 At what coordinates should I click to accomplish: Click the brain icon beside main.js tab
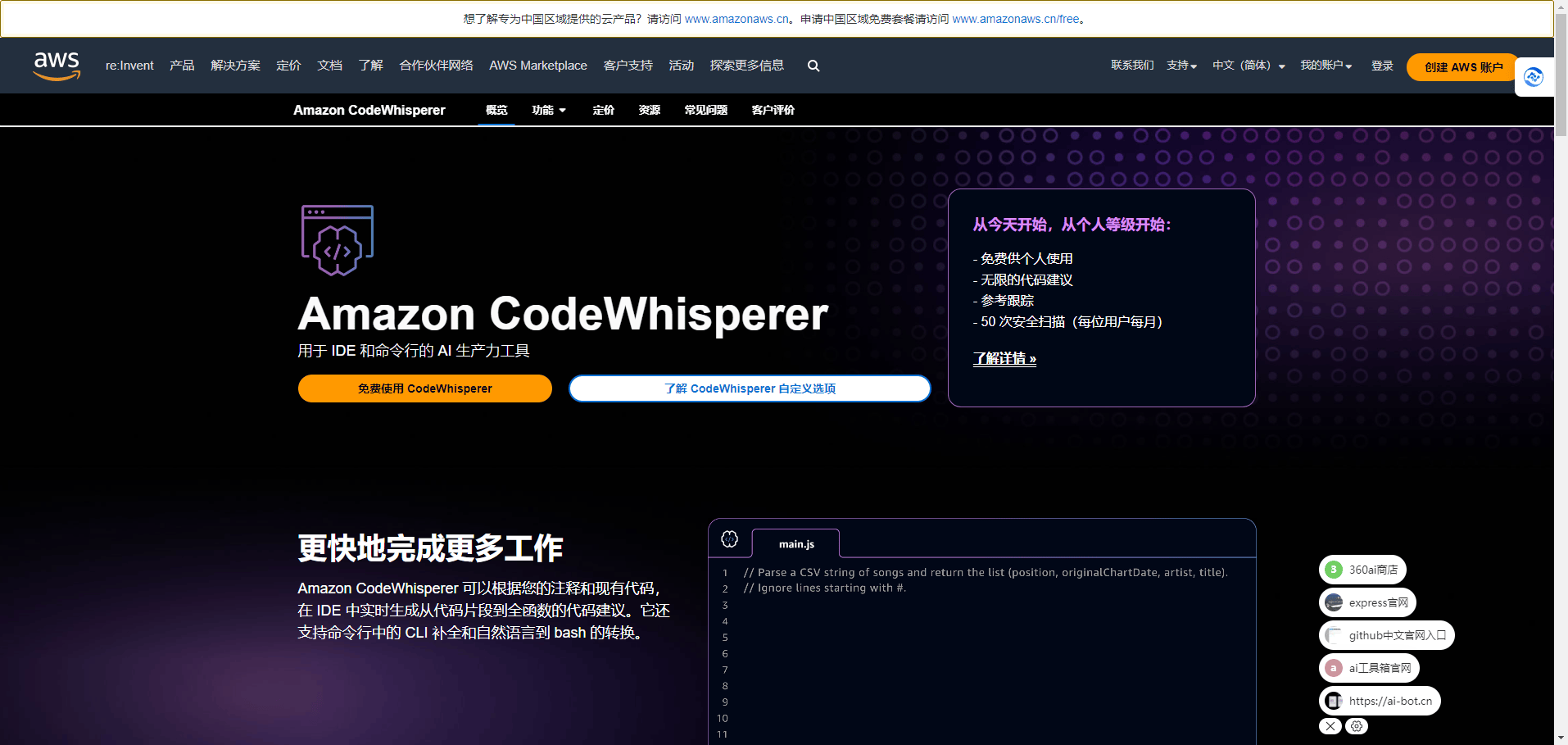click(x=729, y=539)
